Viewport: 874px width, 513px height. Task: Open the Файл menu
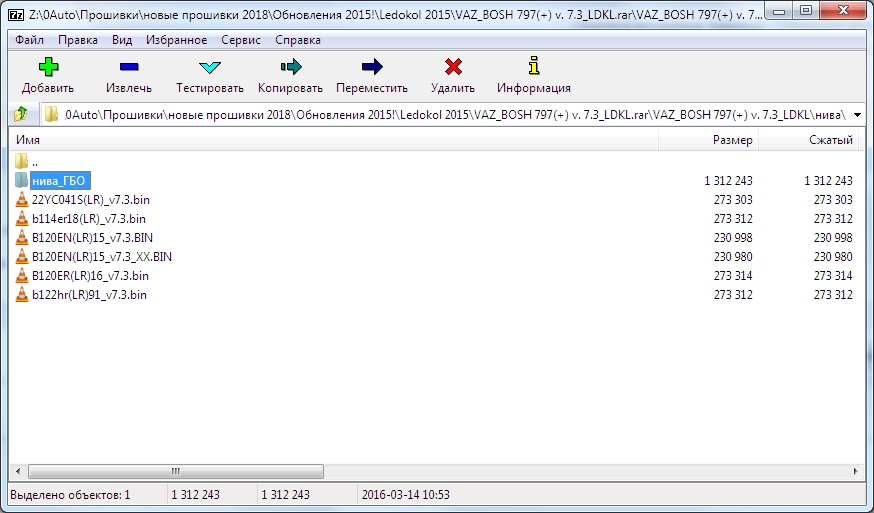point(30,40)
